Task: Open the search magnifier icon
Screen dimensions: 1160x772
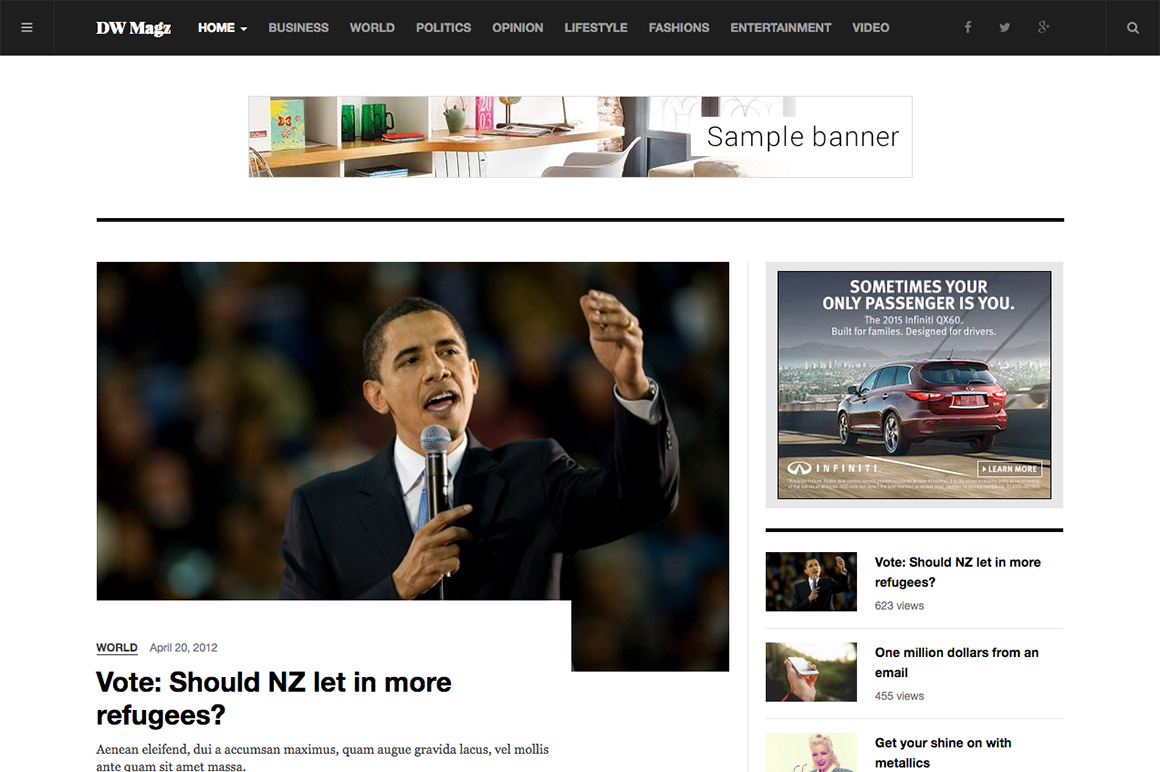Action: click(x=1133, y=27)
